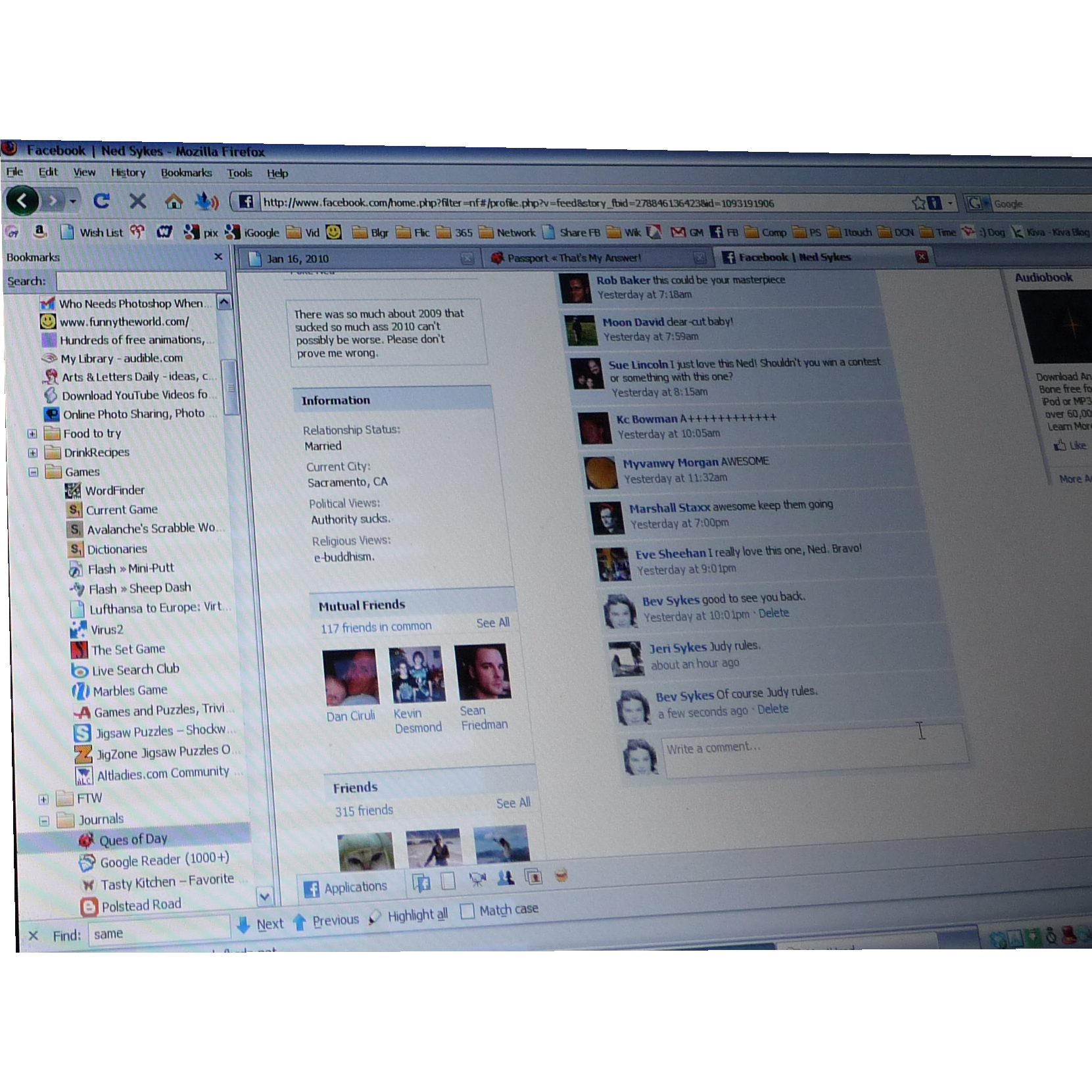Collapse the Games bookmarks folder
This screenshot has width=1092, height=1092.
(x=33, y=472)
